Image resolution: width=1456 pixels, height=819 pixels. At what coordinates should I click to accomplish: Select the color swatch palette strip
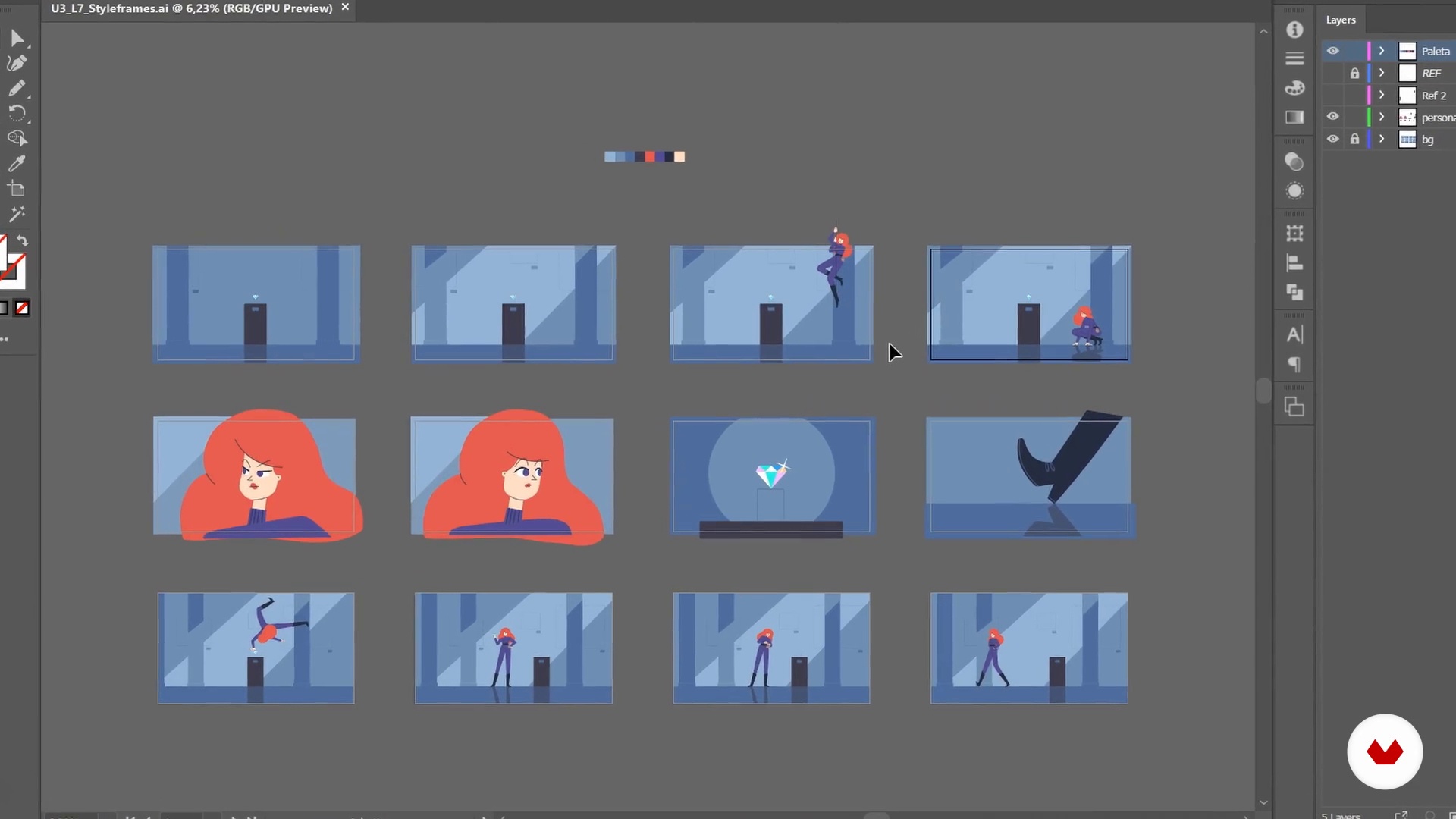pos(645,156)
